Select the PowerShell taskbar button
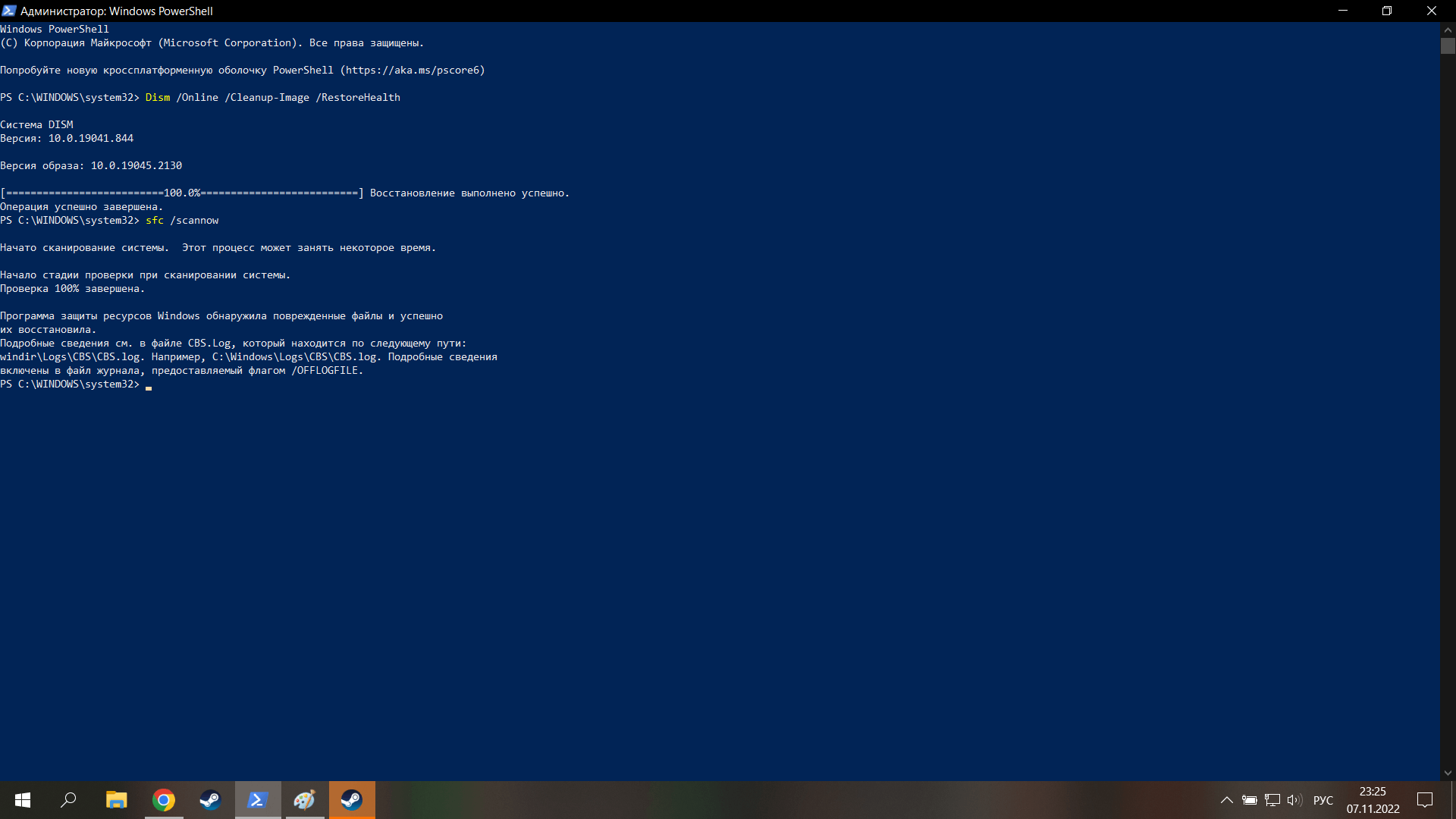1456x819 pixels. point(258,800)
